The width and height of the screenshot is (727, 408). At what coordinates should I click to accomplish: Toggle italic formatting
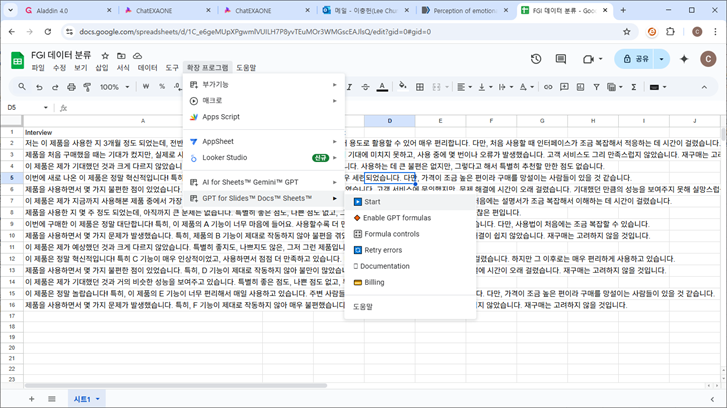pyautogui.click(x=349, y=87)
